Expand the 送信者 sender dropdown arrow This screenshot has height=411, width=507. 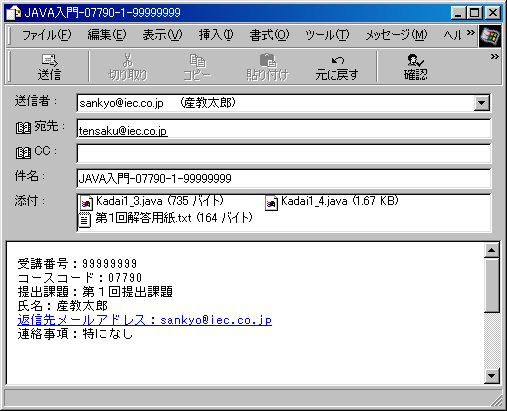tap(481, 103)
